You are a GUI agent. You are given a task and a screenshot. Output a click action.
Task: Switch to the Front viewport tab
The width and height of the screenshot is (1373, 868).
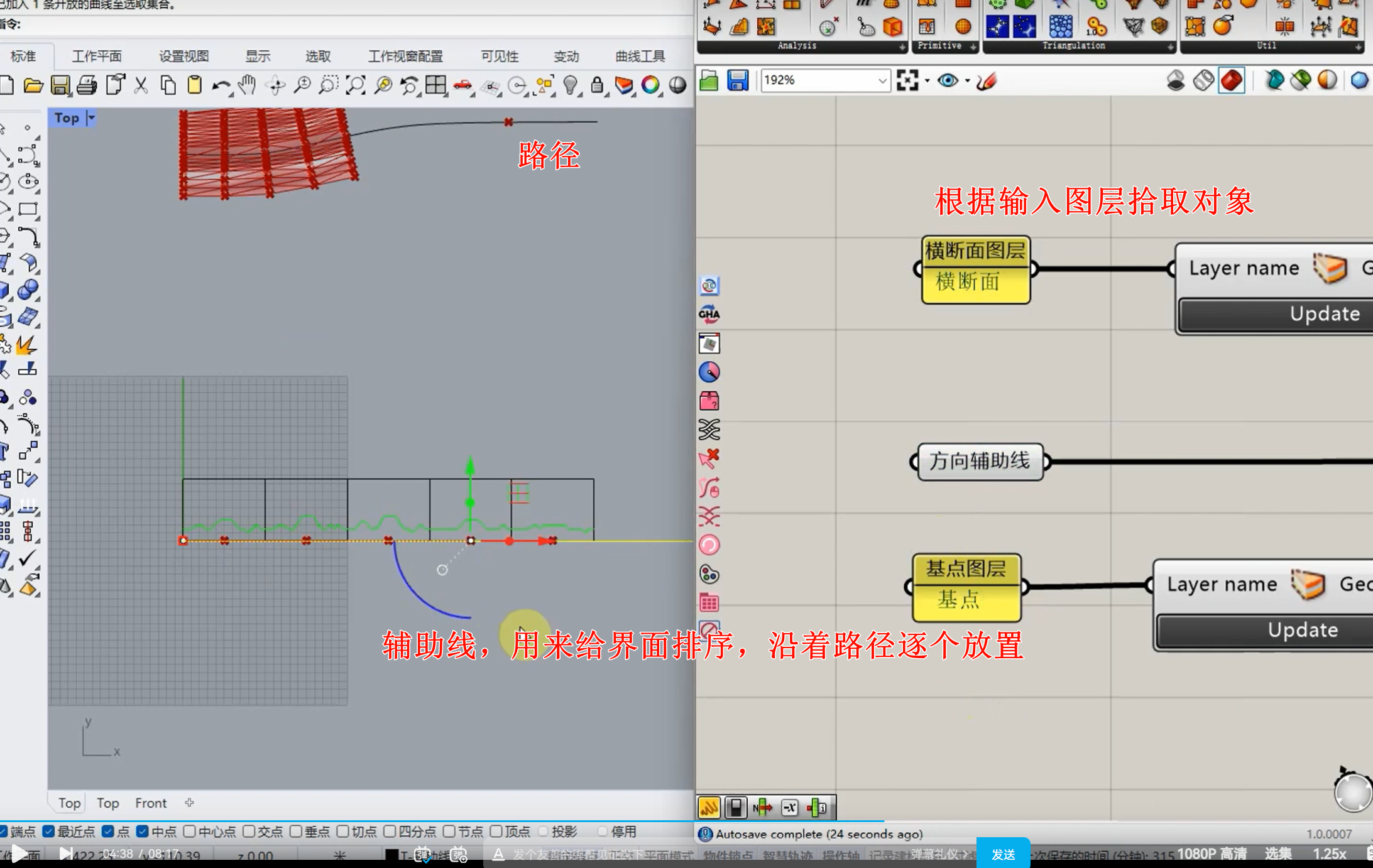coord(151,803)
